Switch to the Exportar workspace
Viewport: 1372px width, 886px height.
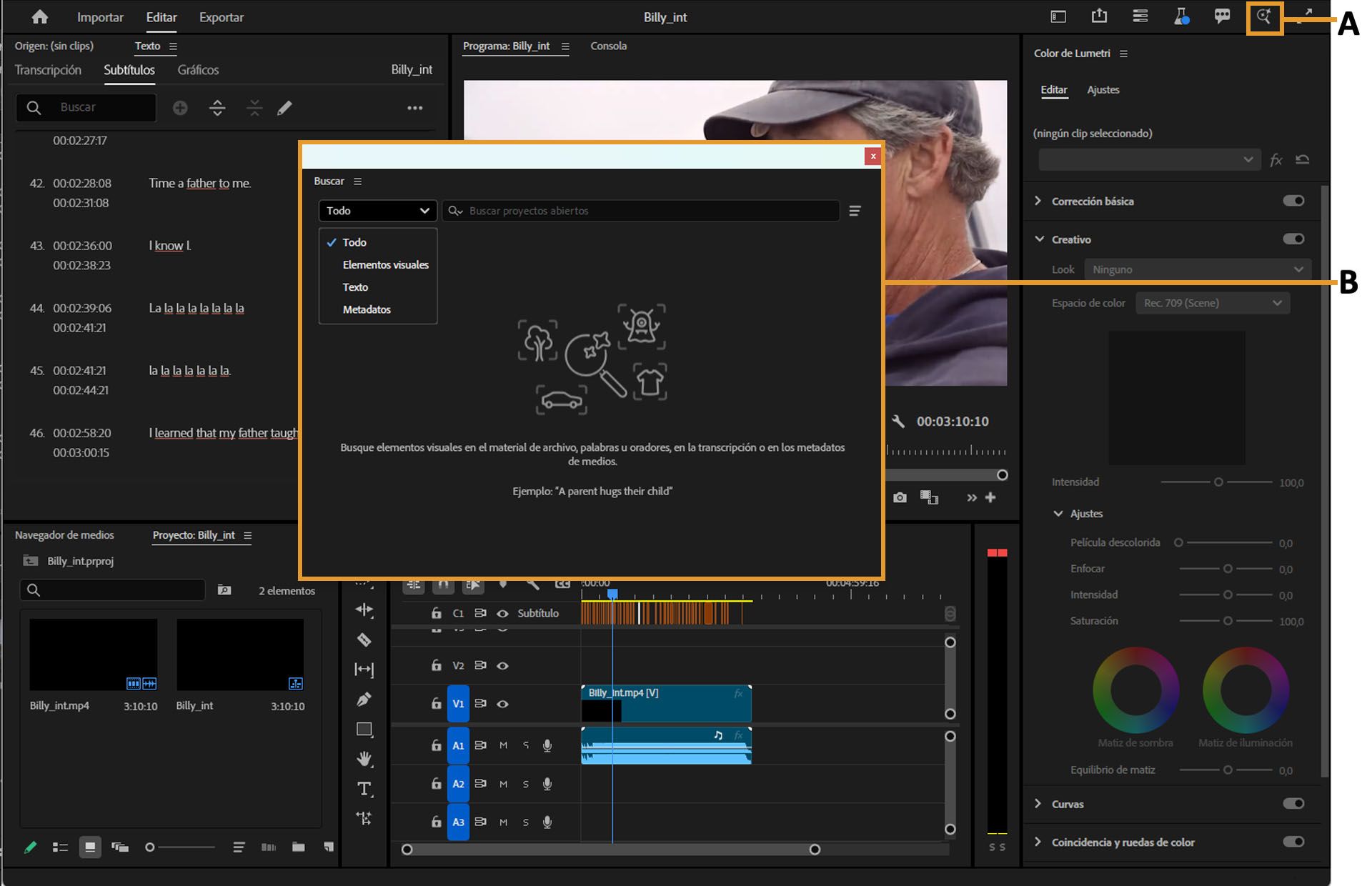221,17
